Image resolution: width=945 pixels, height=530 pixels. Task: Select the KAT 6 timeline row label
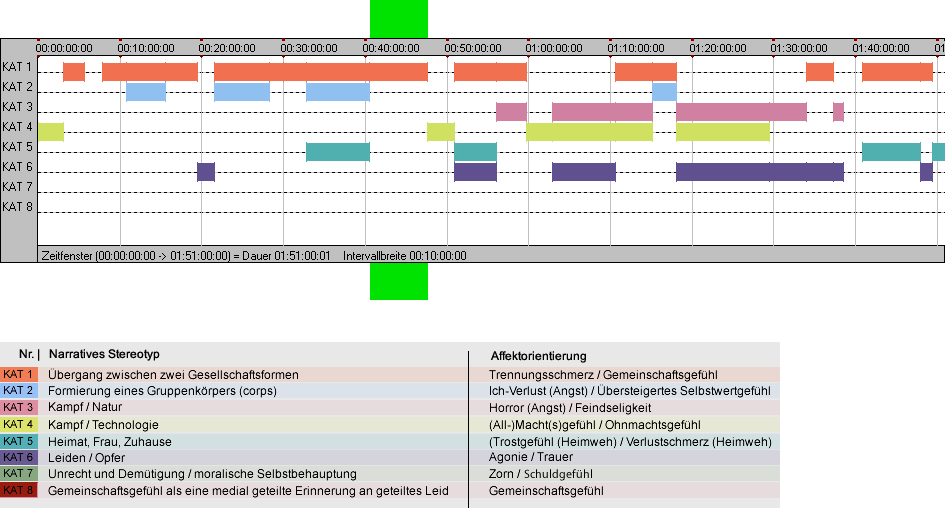(17, 166)
